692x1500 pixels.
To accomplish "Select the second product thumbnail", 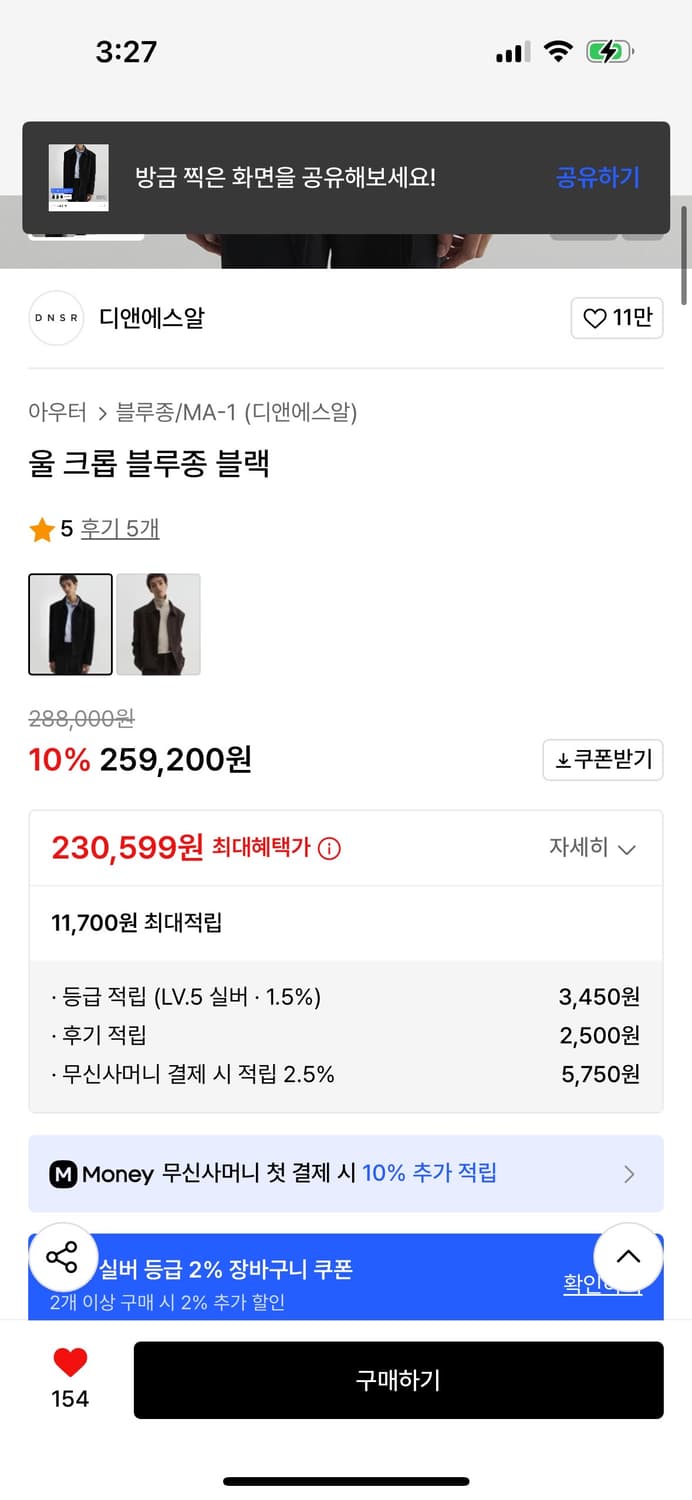I will pos(158,624).
